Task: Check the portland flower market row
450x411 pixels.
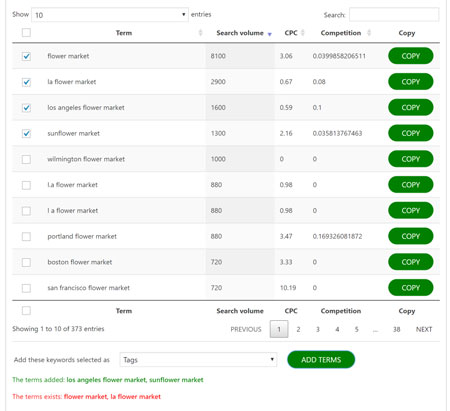Action: tap(26, 236)
